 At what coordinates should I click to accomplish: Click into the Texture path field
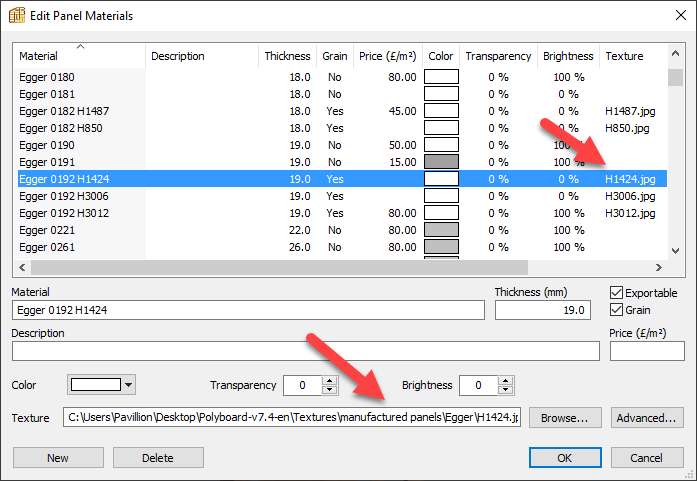coord(292,417)
